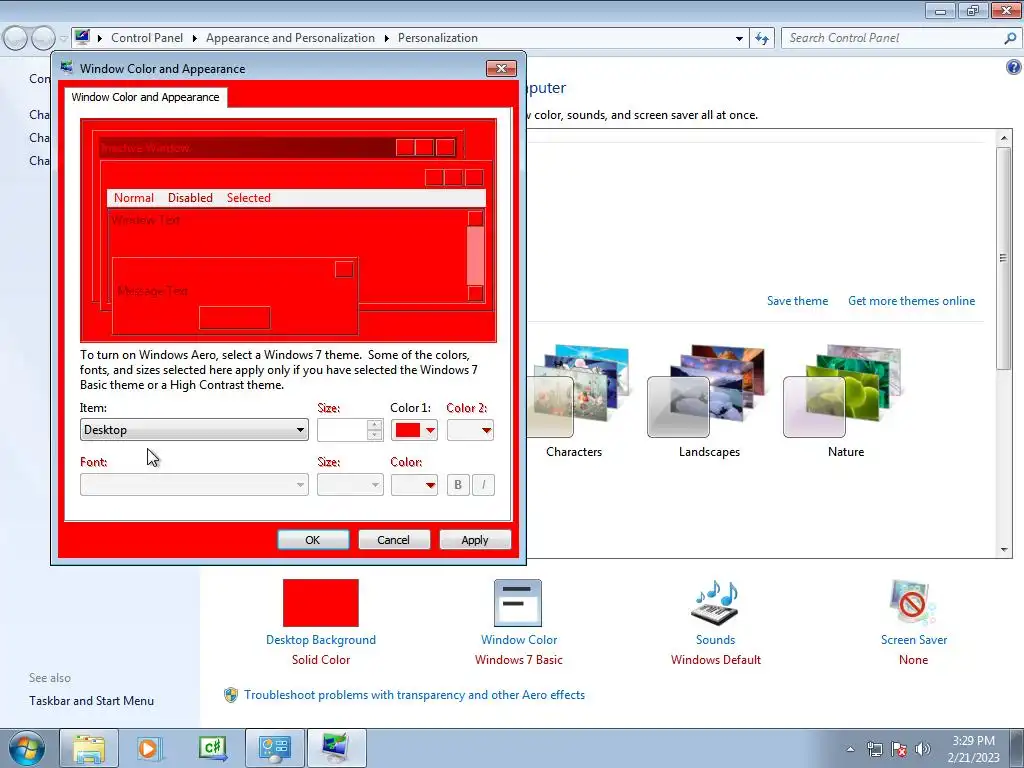Open the Sounds settings icon

pyautogui.click(x=715, y=603)
